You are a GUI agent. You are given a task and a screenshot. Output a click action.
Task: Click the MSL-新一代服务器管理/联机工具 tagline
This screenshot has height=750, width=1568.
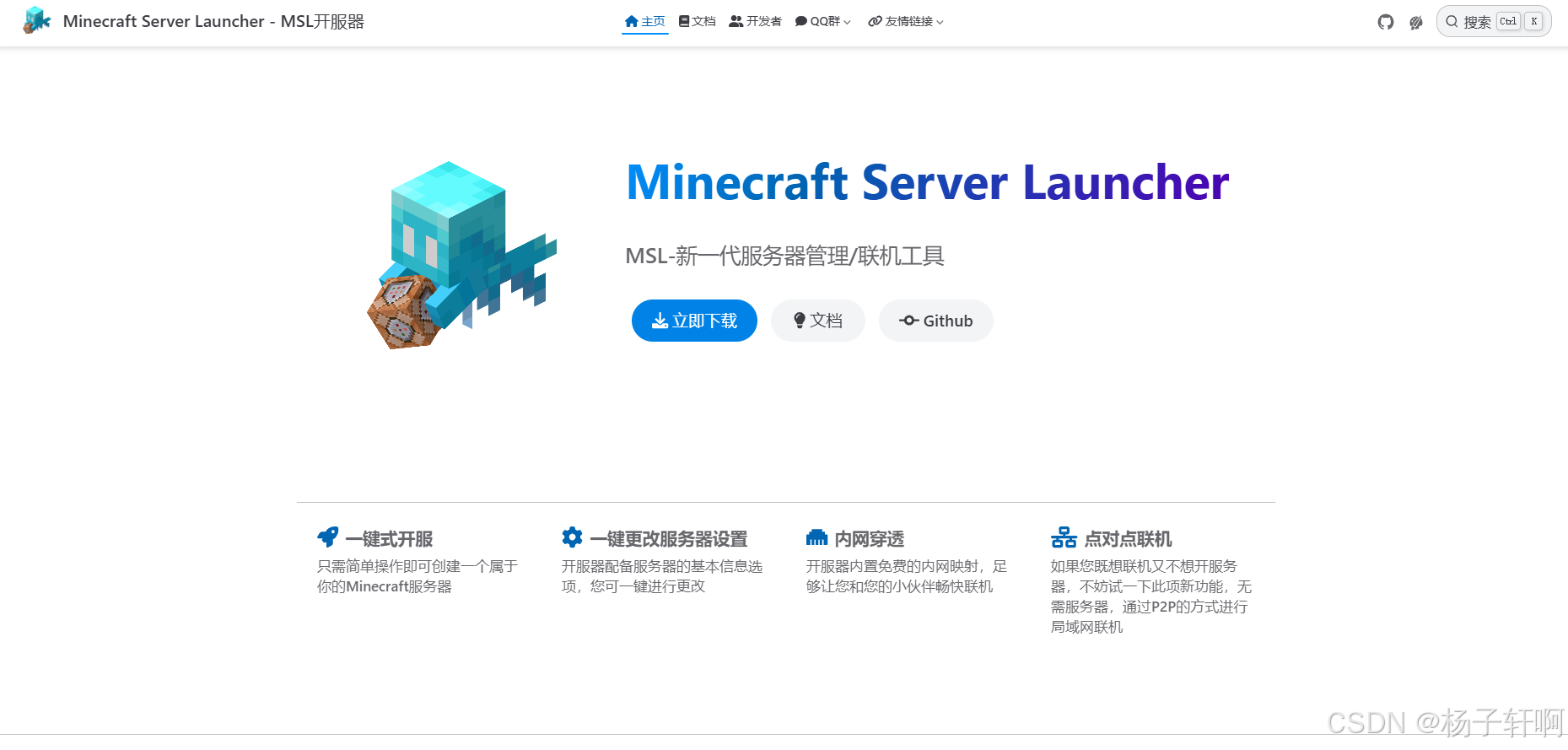tap(784, 256)
